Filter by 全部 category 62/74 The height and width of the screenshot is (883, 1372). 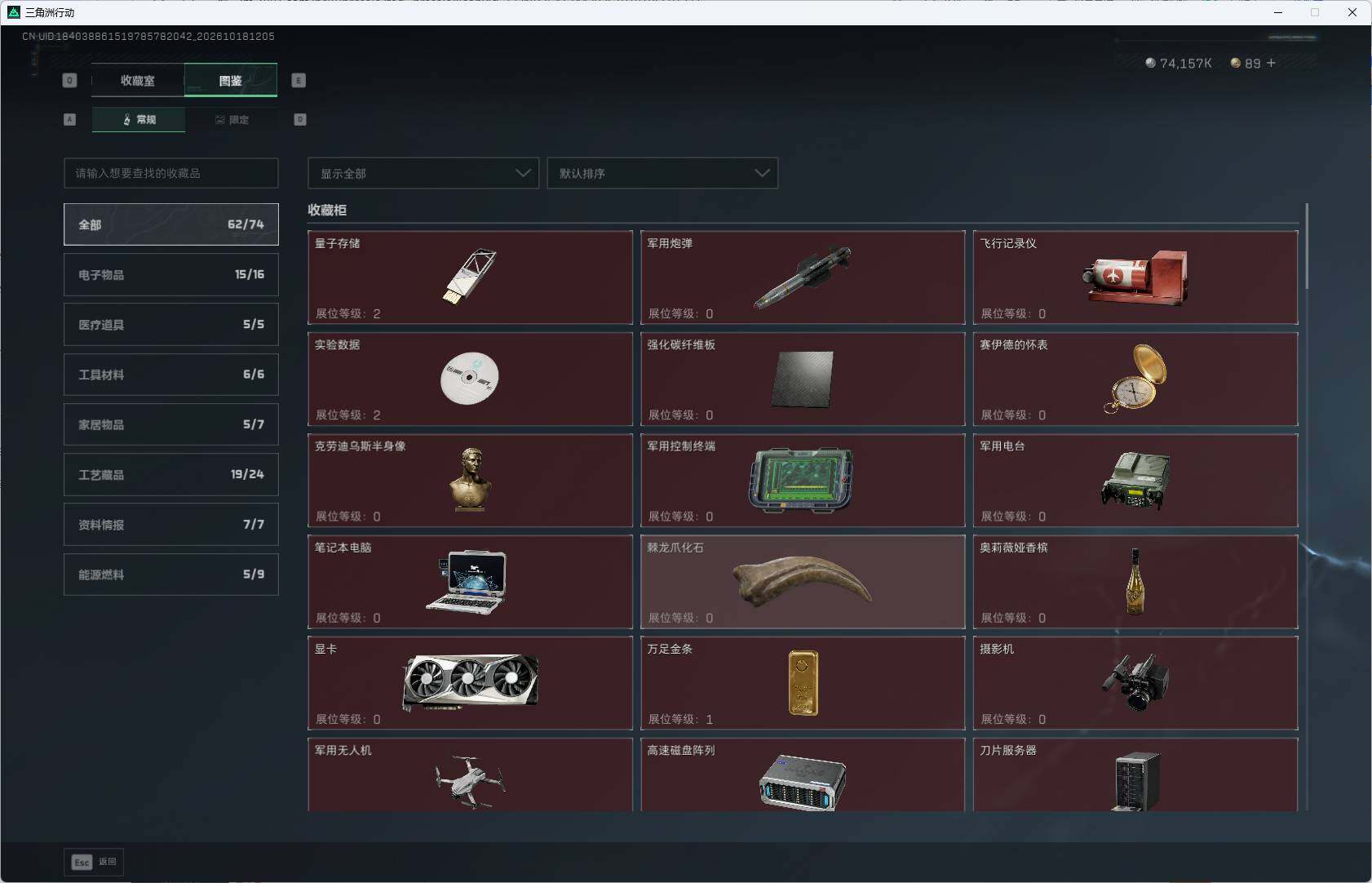[171, 224]
